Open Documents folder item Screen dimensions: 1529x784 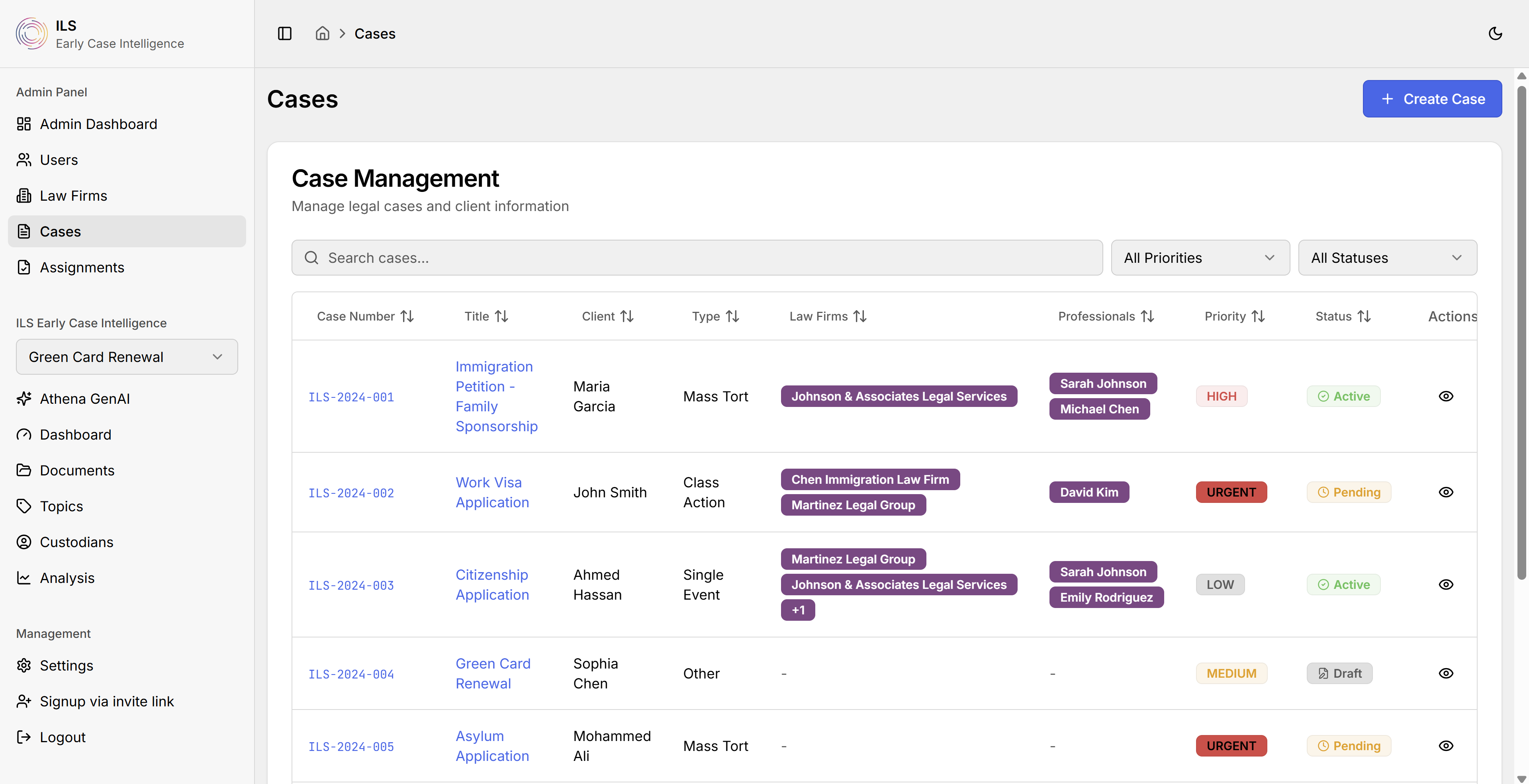point(127,471)
